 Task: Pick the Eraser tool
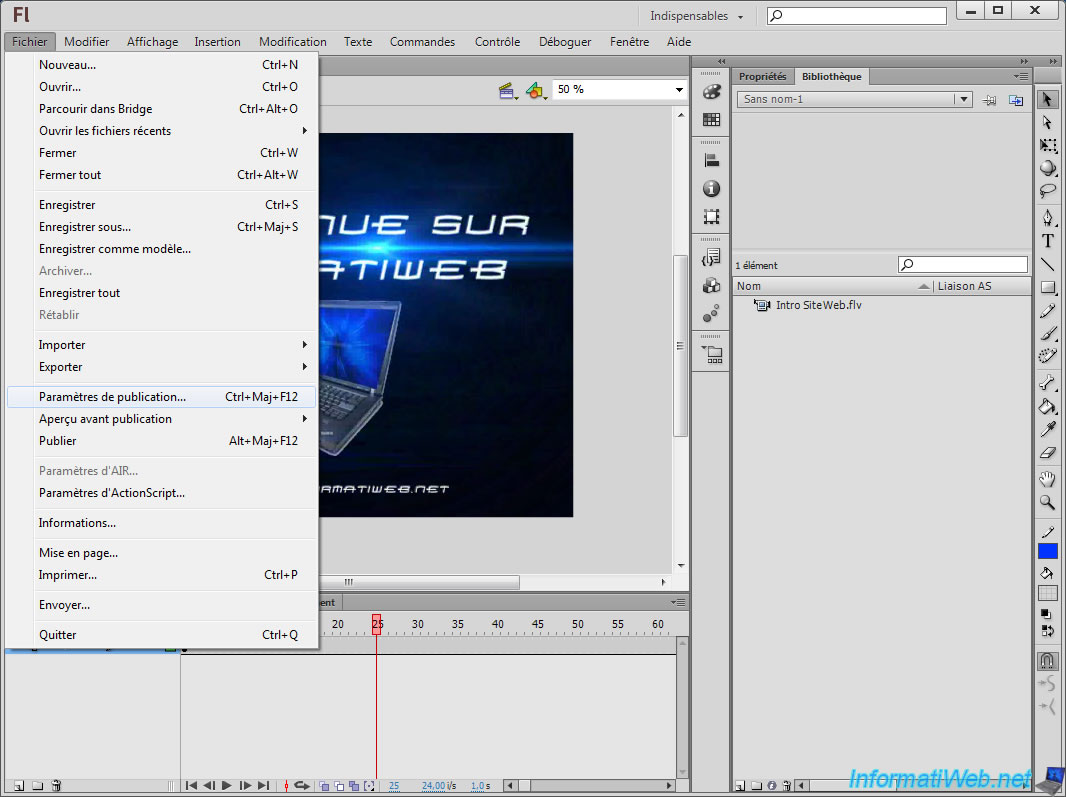[1047, 453]
